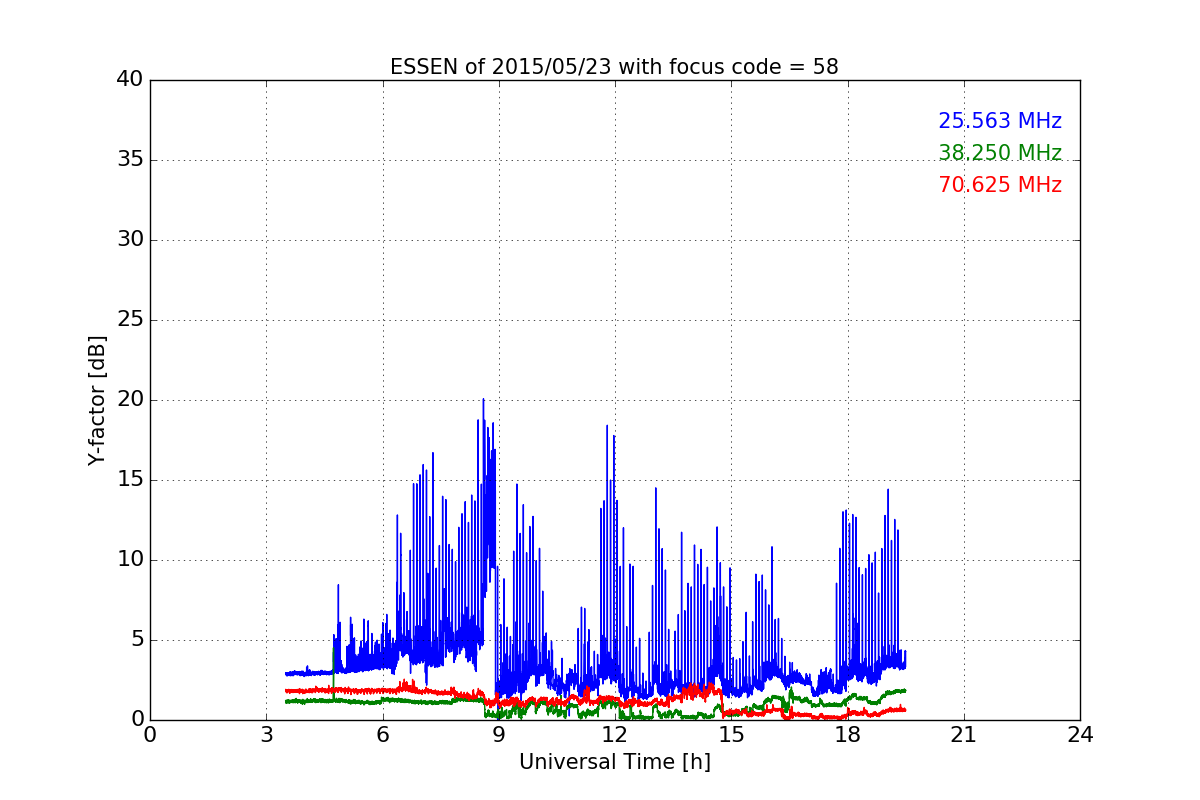Click the plot title 'ESSEN of 2015/05/23 with focus code = 58'
The height and width of the screenshot is (800, 1200).
tap(614, 67)
